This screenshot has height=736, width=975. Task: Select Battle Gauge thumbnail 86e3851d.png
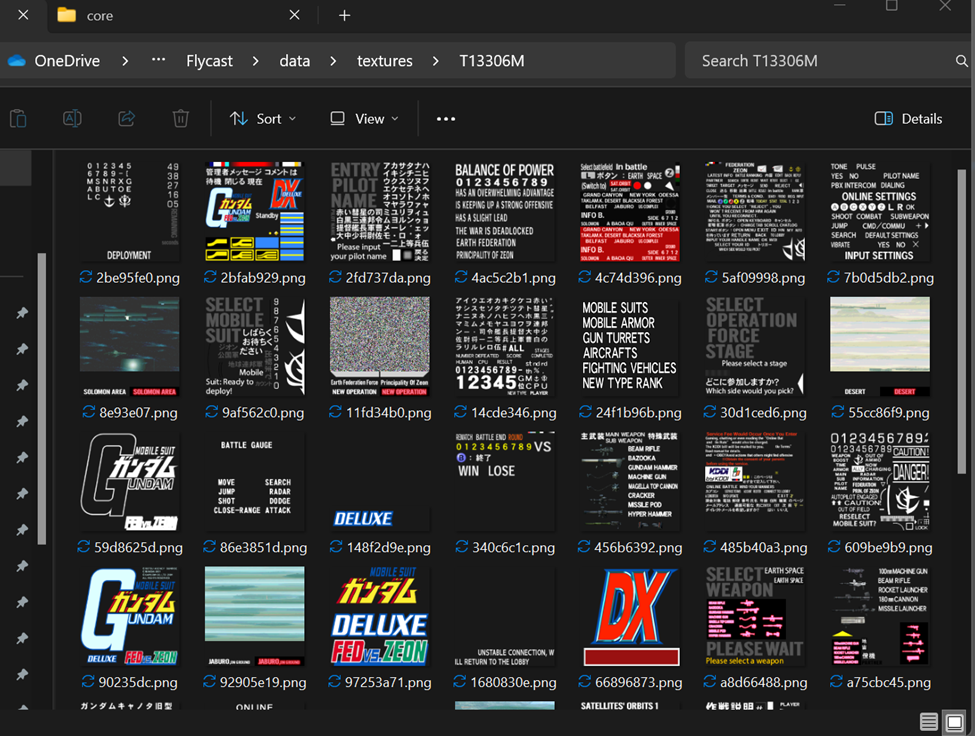[x=255, y=481]
